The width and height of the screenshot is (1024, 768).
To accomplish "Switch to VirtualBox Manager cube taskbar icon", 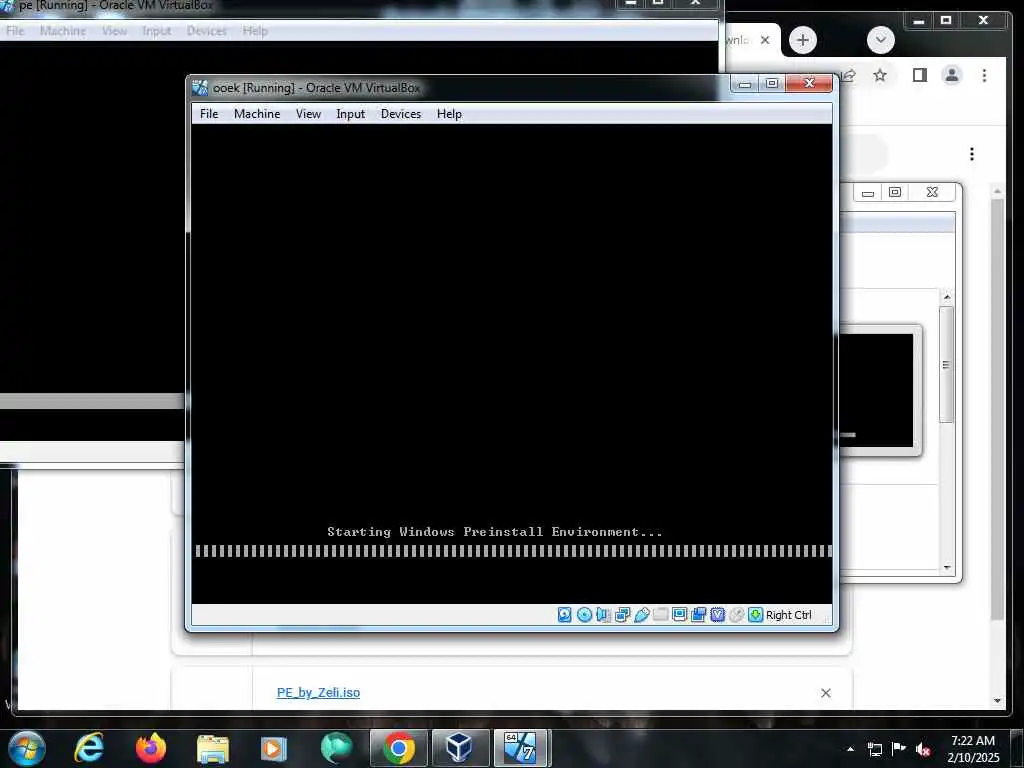I will (x=459, y=748).
